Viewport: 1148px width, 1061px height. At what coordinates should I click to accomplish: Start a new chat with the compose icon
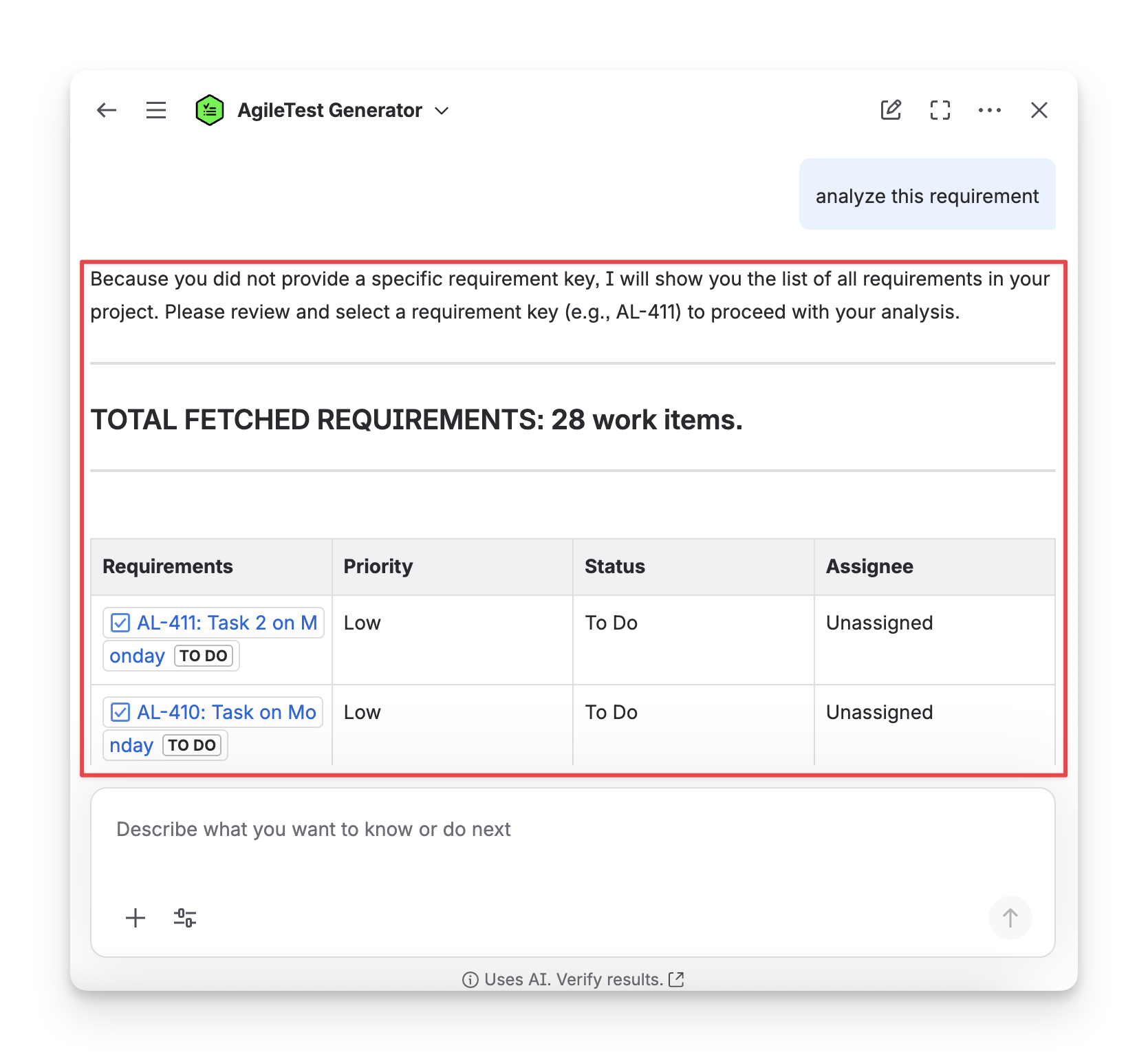click(891, 110)
